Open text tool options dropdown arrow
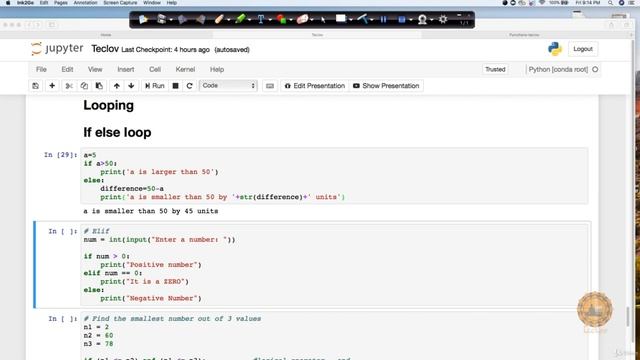This screenshot has width=640, height=360. [270, 20]
